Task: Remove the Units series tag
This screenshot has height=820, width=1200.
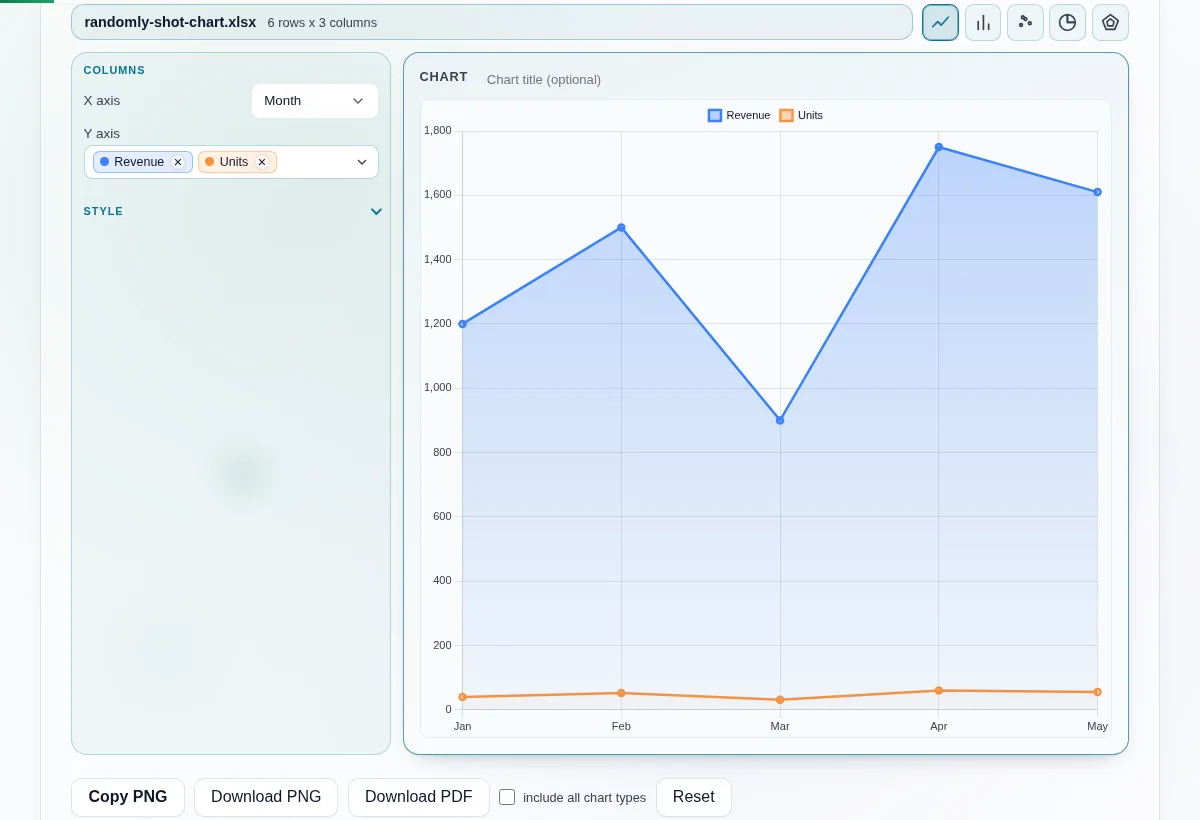Action: click(262, 162)
